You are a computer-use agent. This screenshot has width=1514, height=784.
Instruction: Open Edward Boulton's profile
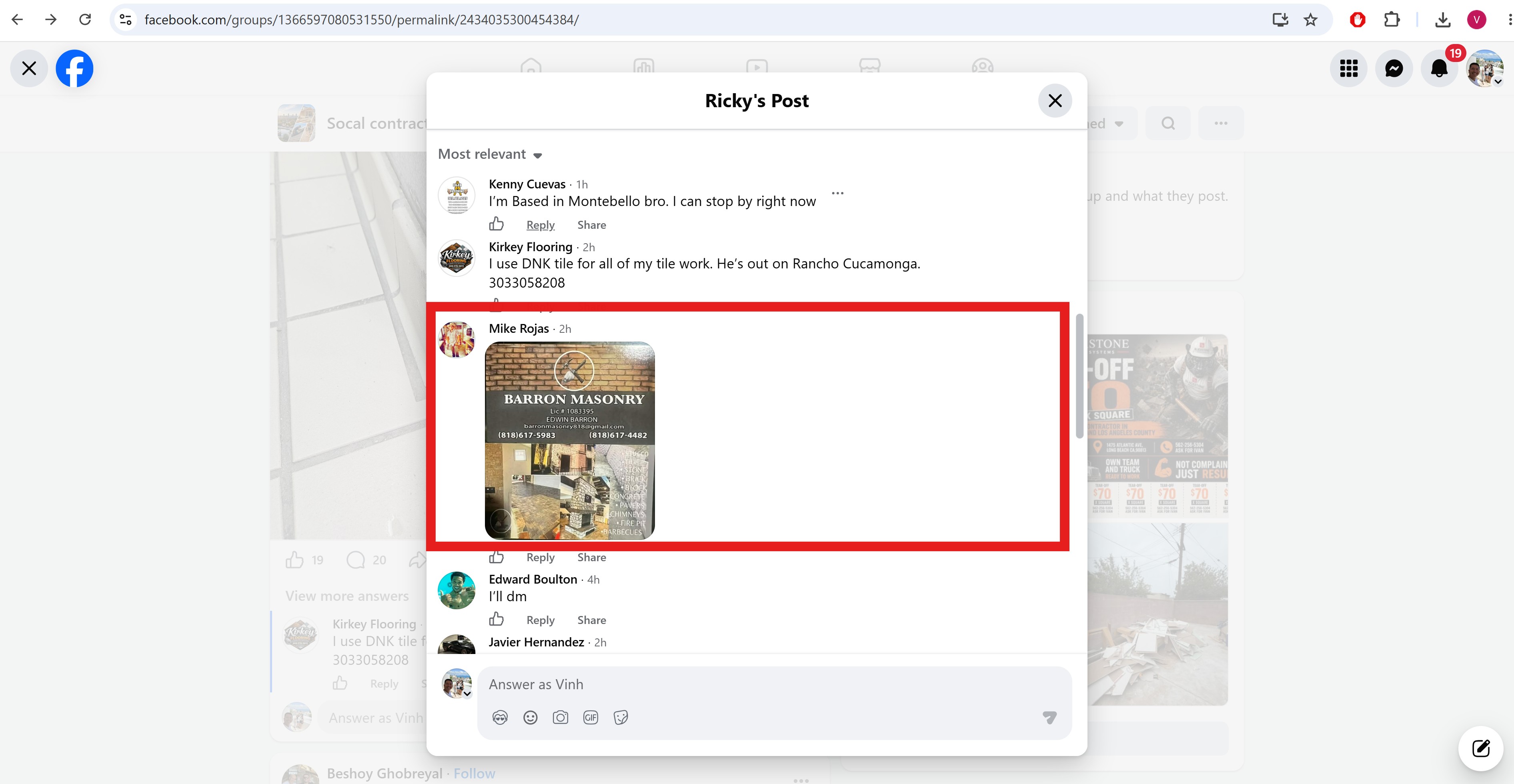point(533,580)
